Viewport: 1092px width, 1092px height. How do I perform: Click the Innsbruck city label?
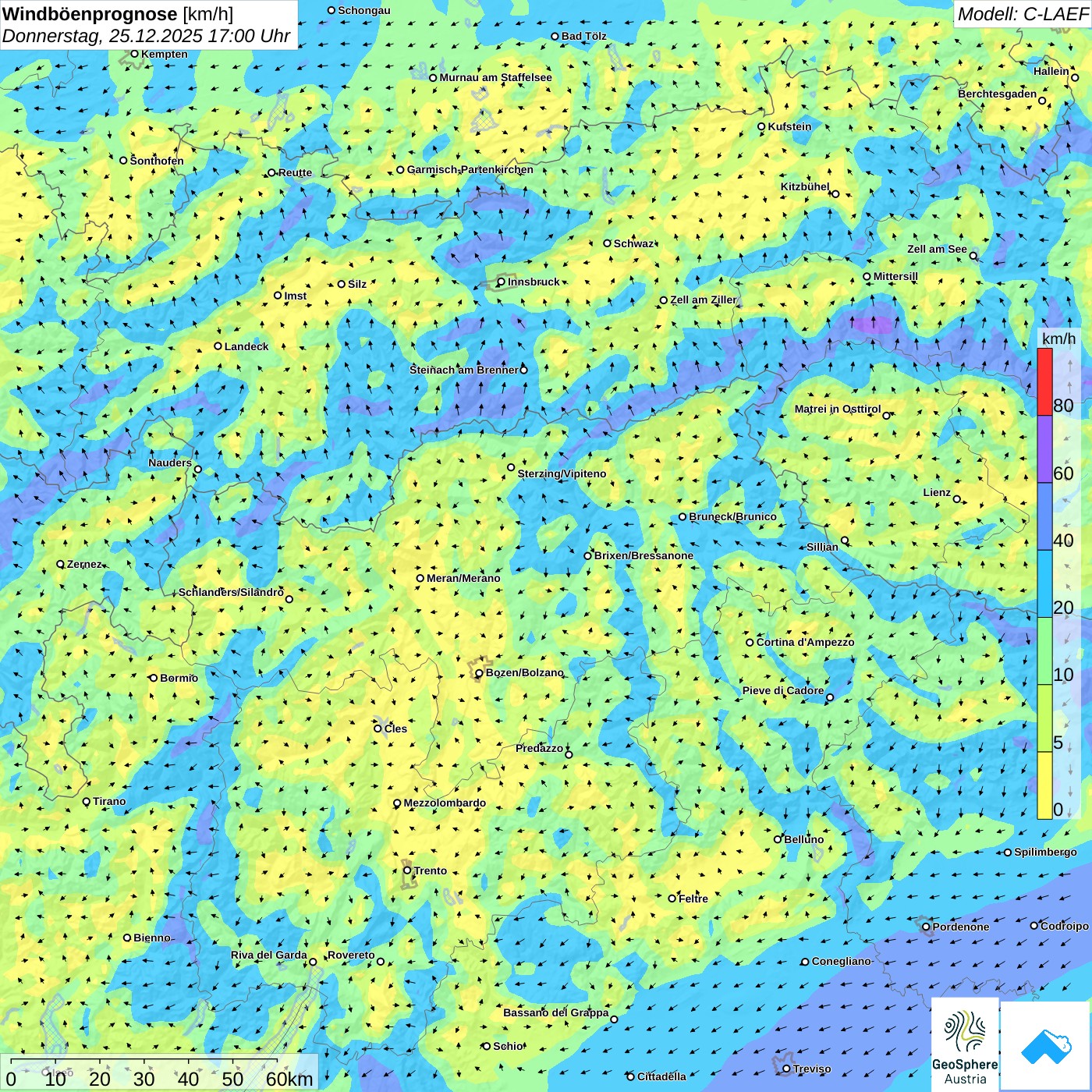[x=534, y=282]
